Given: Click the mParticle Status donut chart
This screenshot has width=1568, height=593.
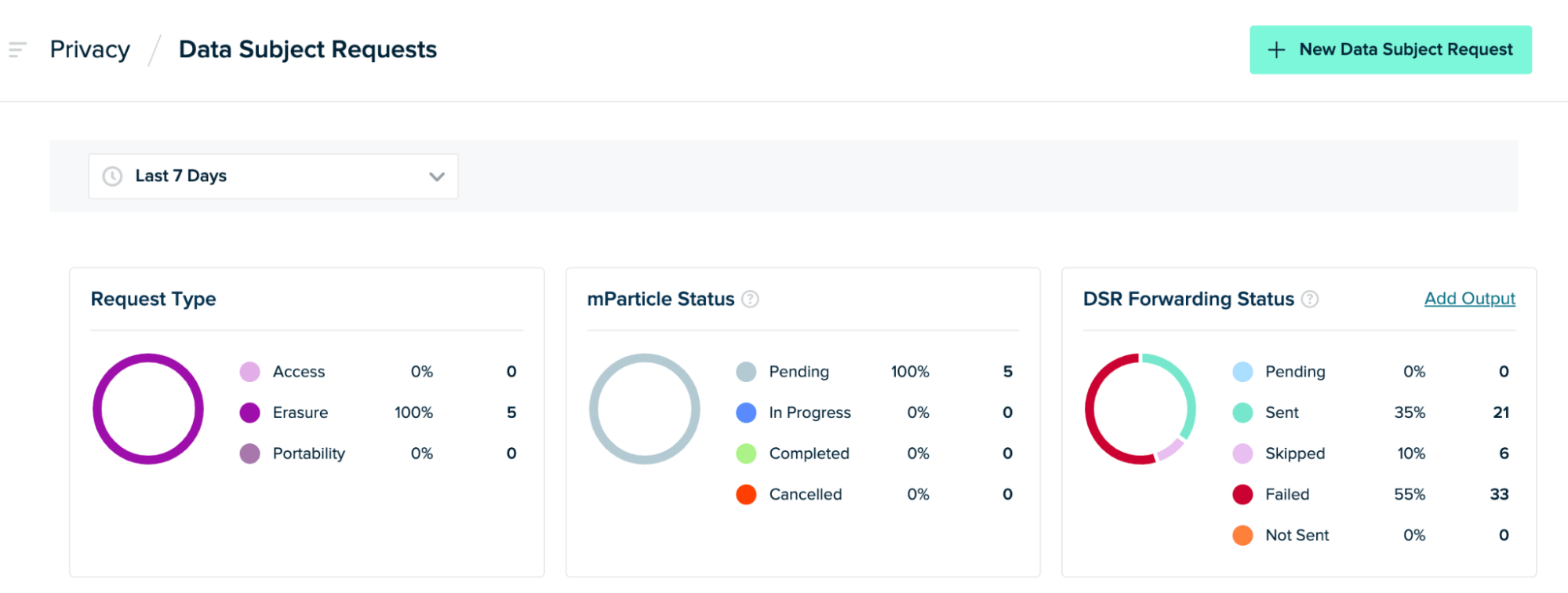Looking at the screenshot, I should (x=645, y=409).
